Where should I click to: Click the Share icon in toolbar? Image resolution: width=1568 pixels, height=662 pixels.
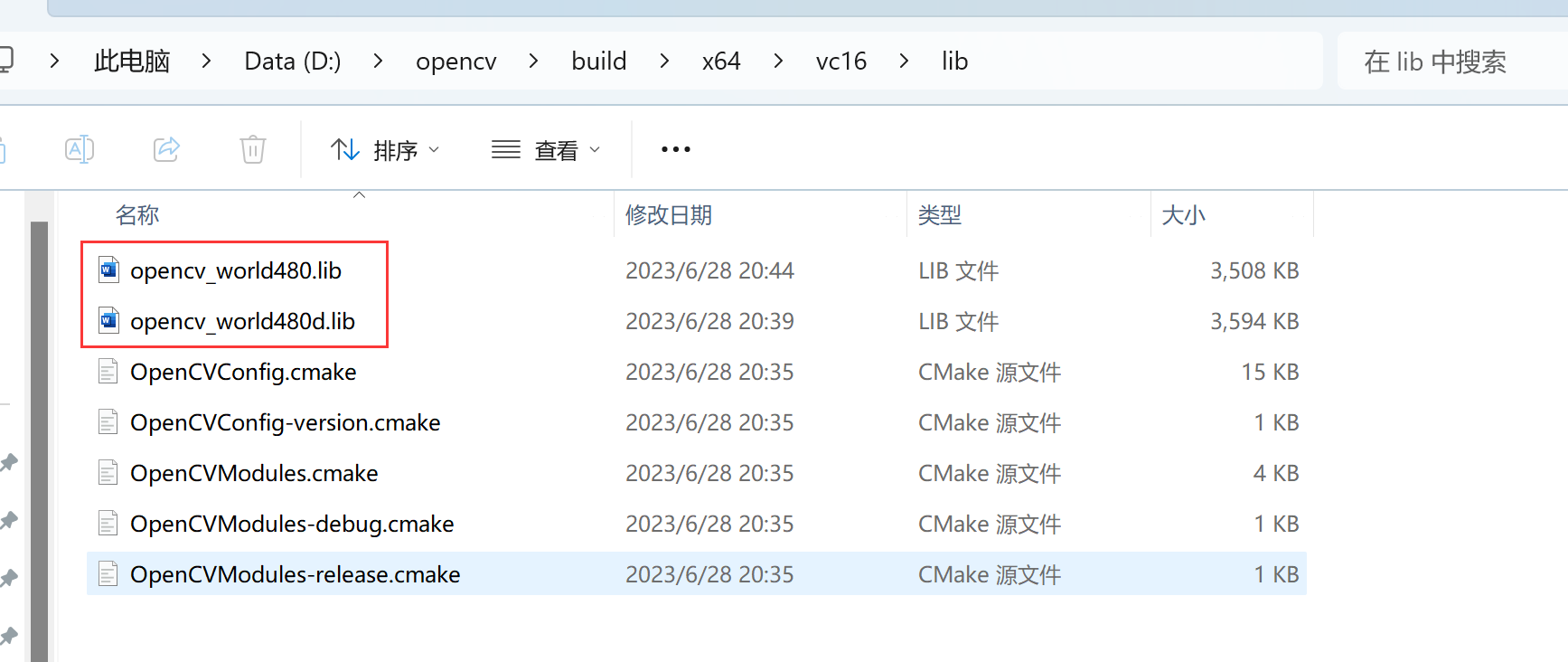click(166, 149)
